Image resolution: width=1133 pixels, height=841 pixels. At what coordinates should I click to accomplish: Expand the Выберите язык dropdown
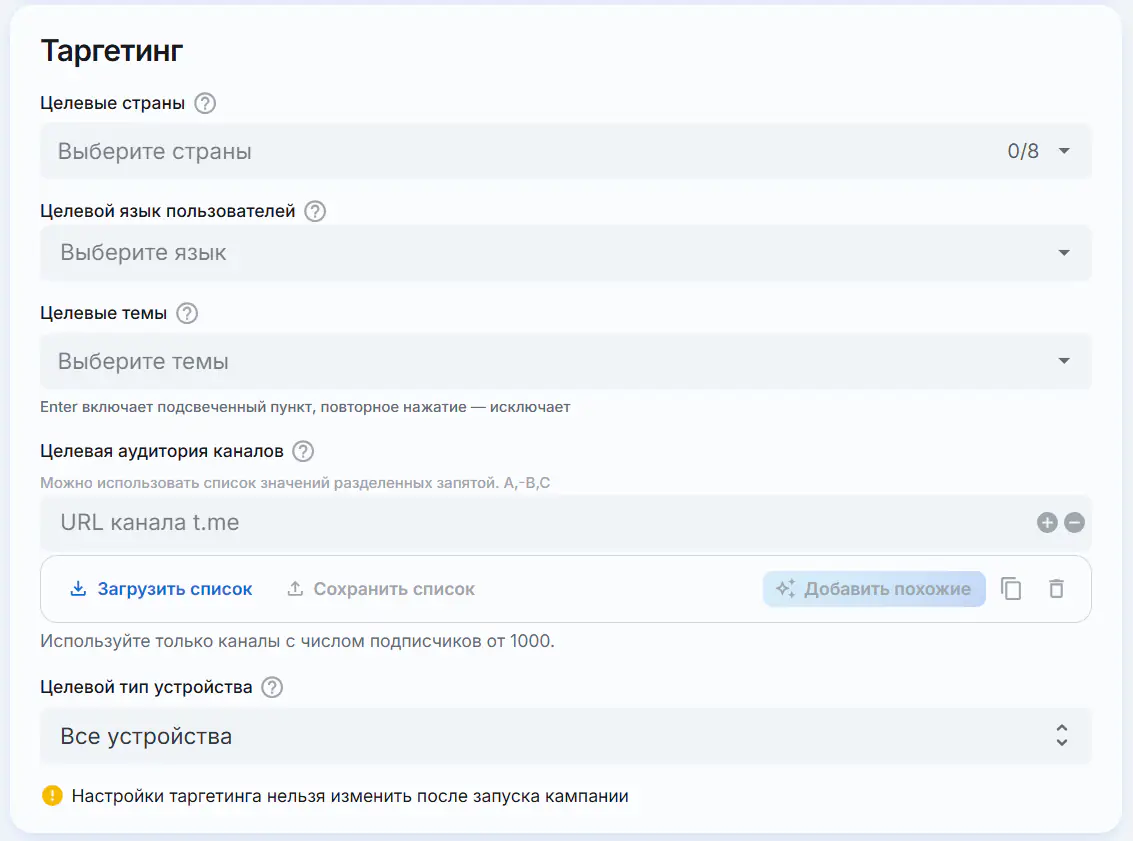click(565, 253)
